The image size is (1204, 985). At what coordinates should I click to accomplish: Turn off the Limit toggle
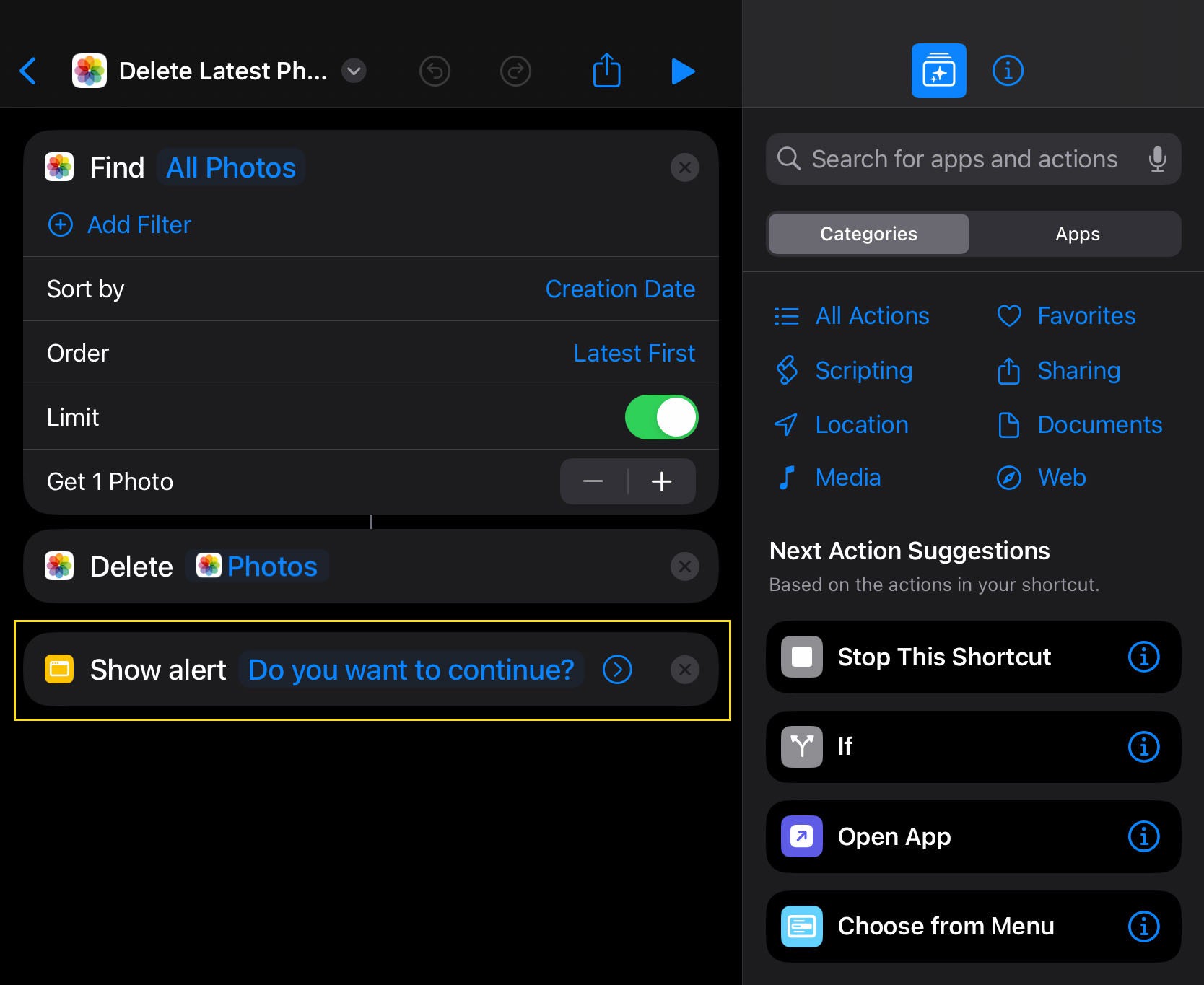(x=661, y=417)
